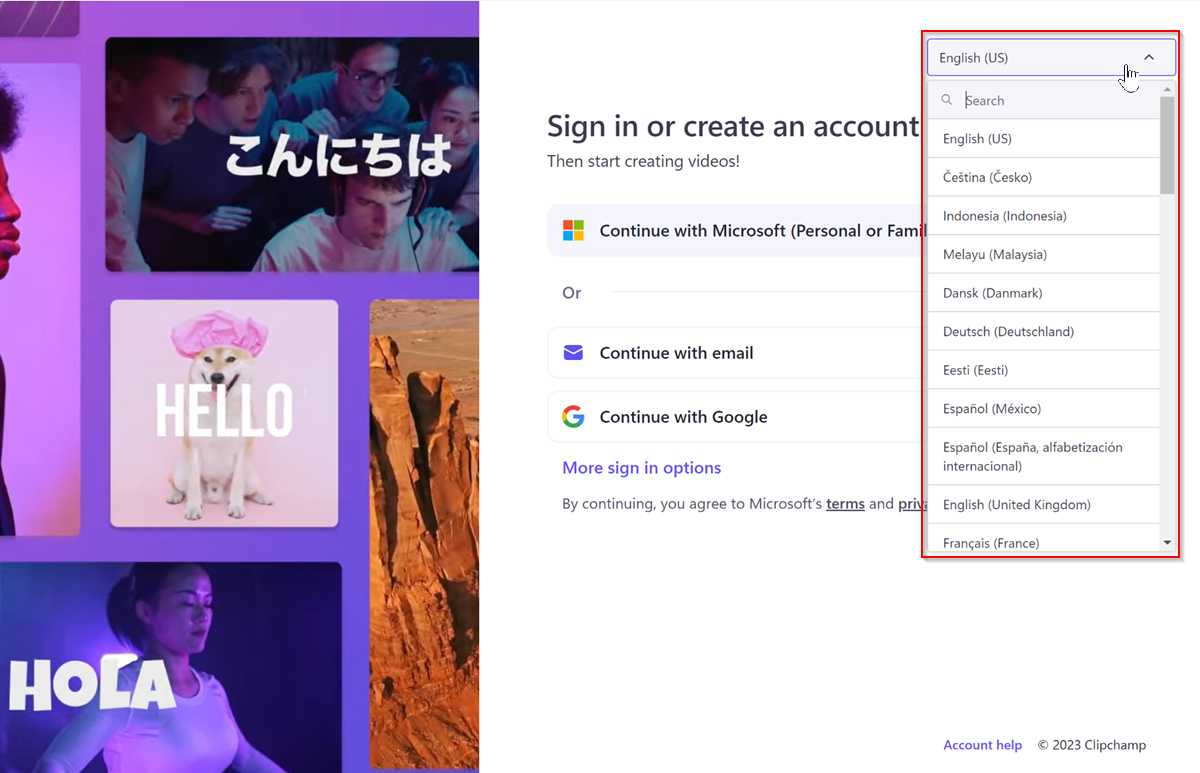Click Continue with Google button
1200x773 pixels.
coord(735,417)
